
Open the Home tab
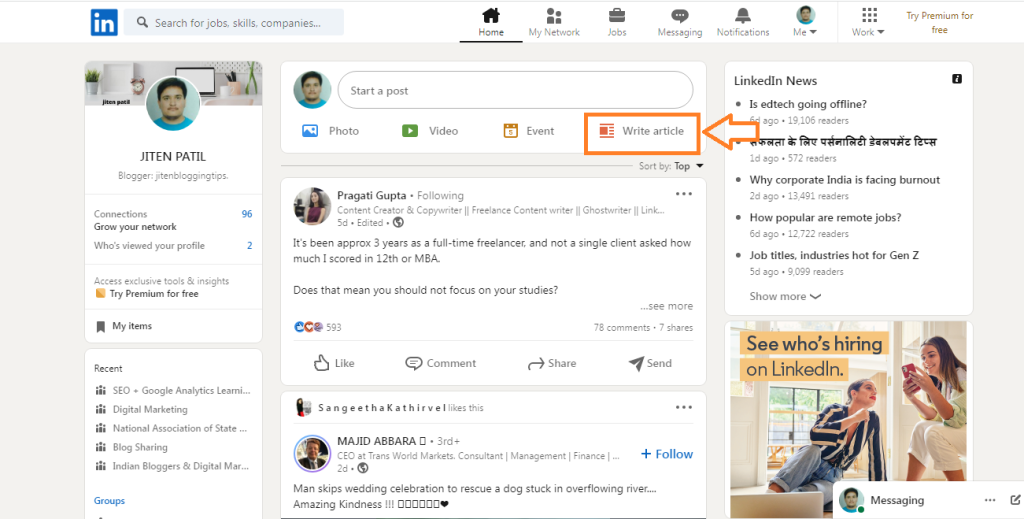490,22
